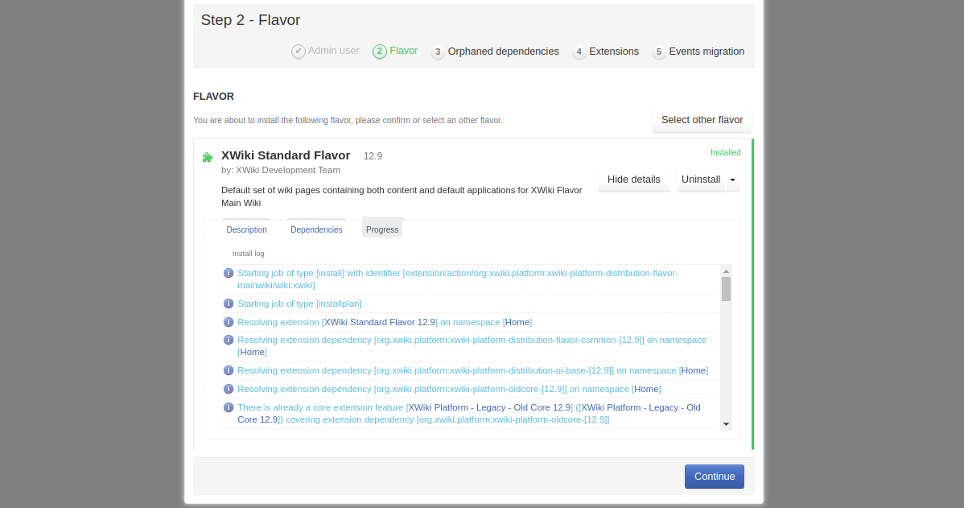
Task: Click install log scroll down arrow
Action: point(726,424)
